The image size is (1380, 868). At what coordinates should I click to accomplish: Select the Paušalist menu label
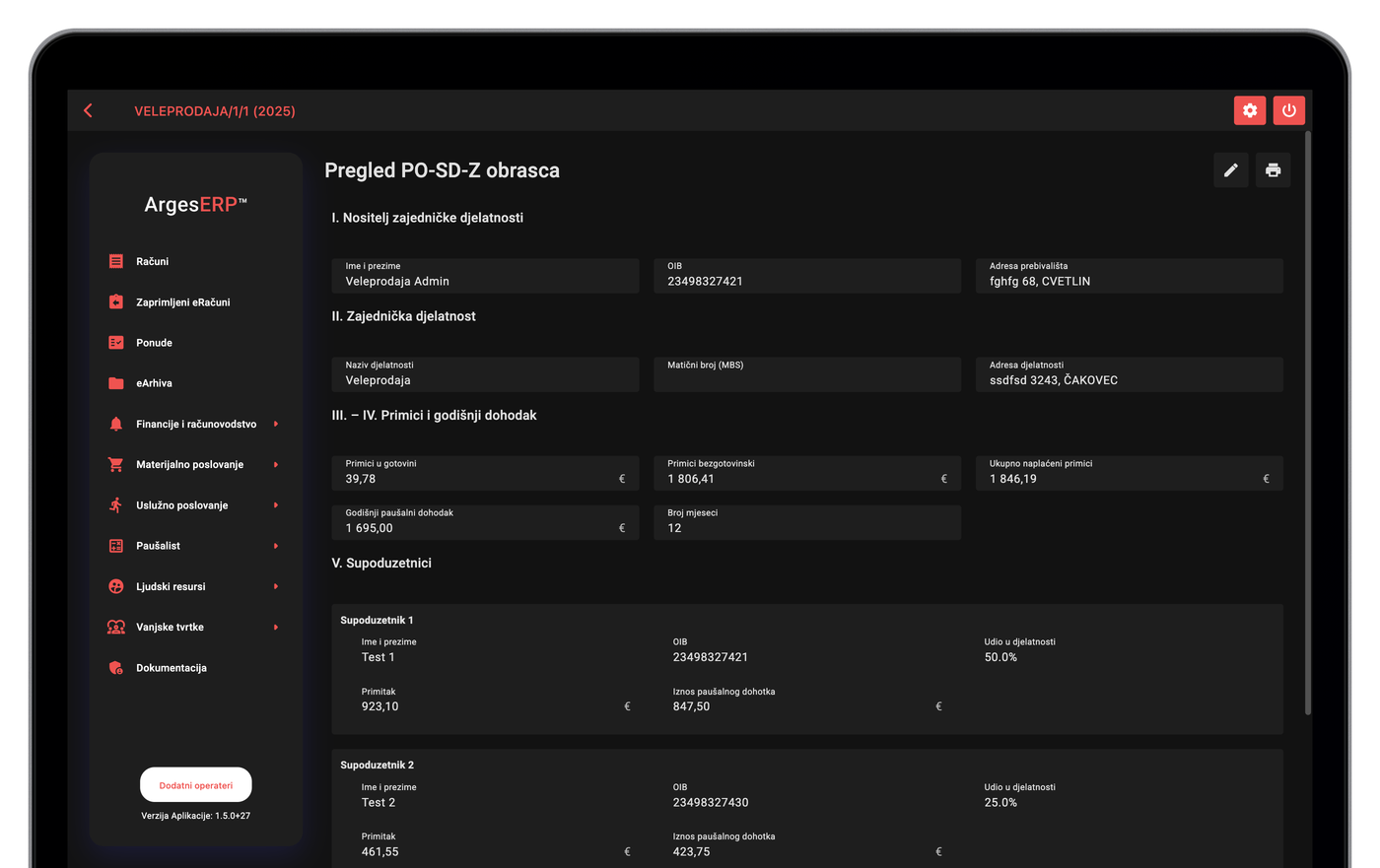coord(158,546)
